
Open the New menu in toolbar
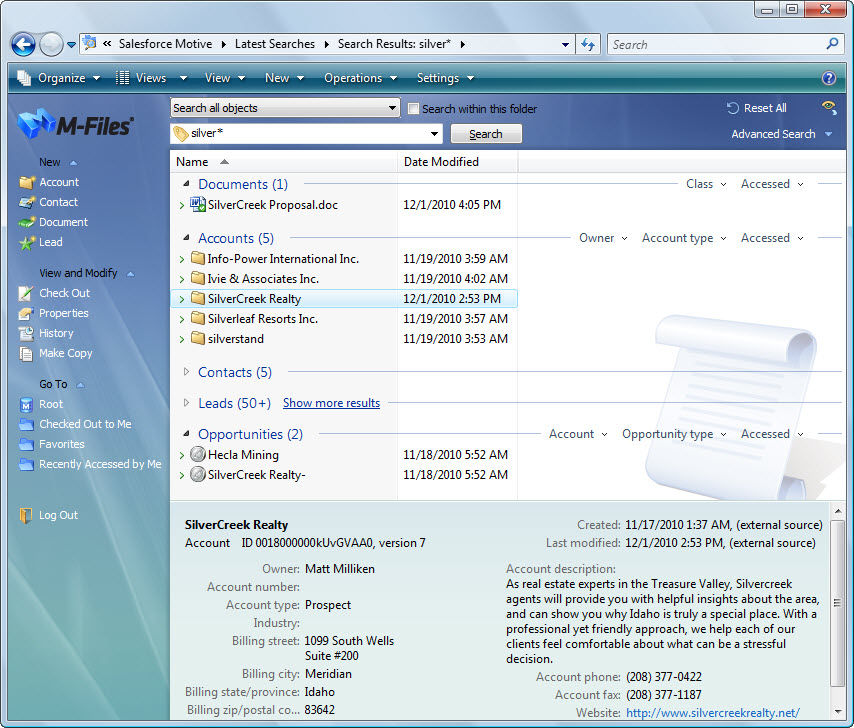pyautogui.click(x=284, y=78)
